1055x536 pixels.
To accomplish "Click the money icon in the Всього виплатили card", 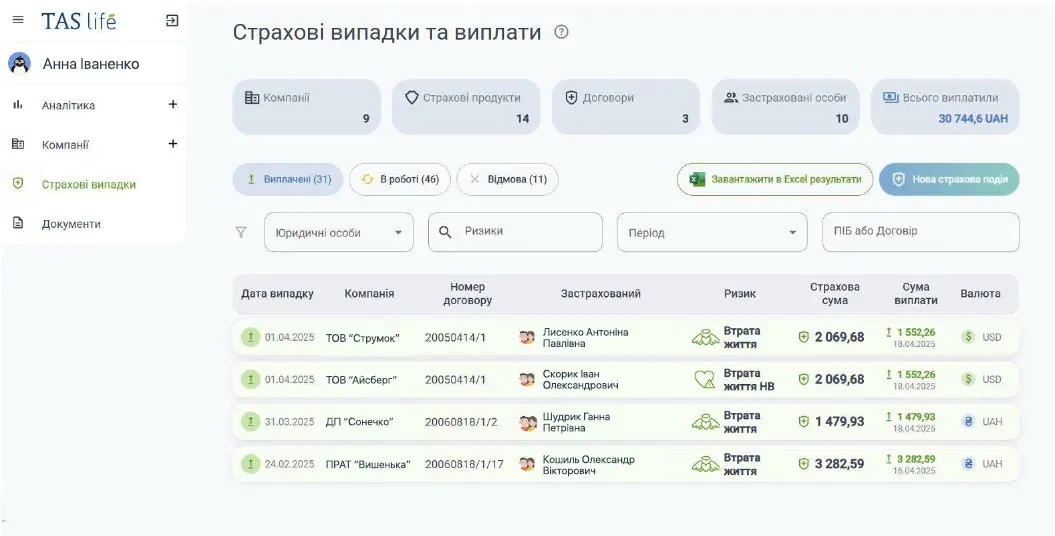I will 891,98.
